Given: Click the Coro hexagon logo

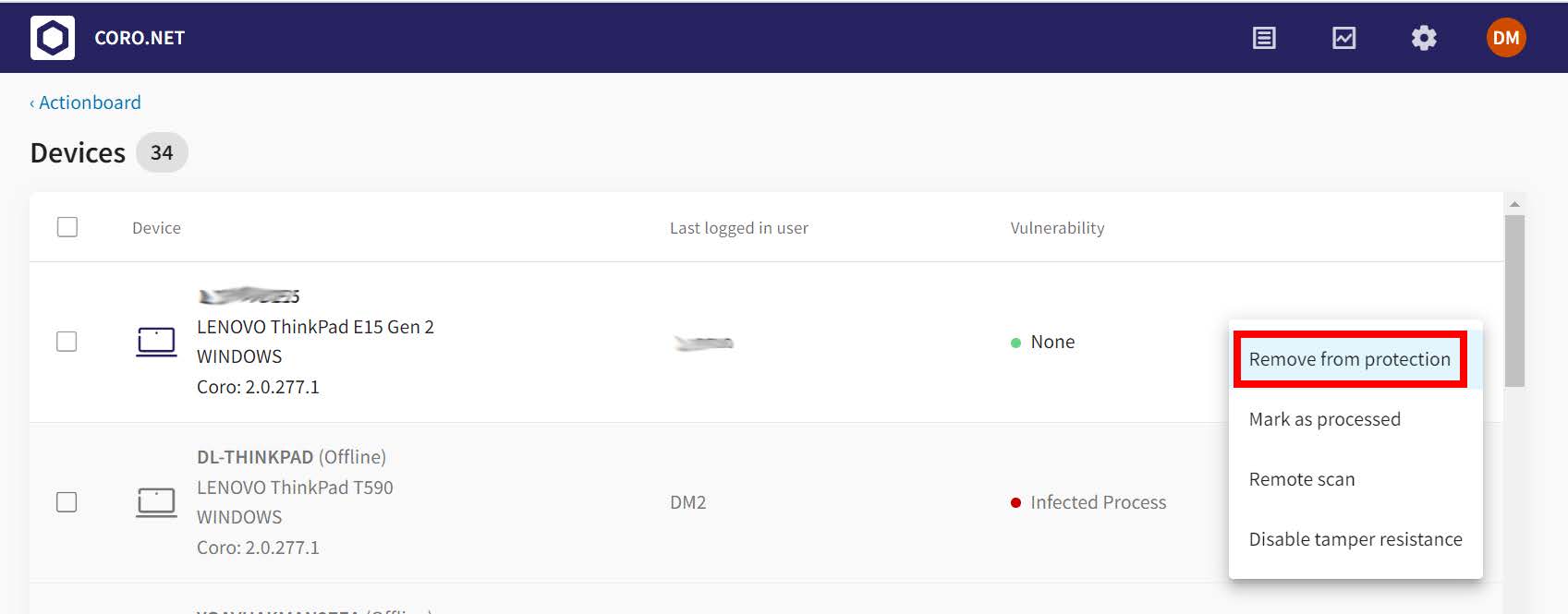Looking at the screenshot, I should (x=53, y=38).
